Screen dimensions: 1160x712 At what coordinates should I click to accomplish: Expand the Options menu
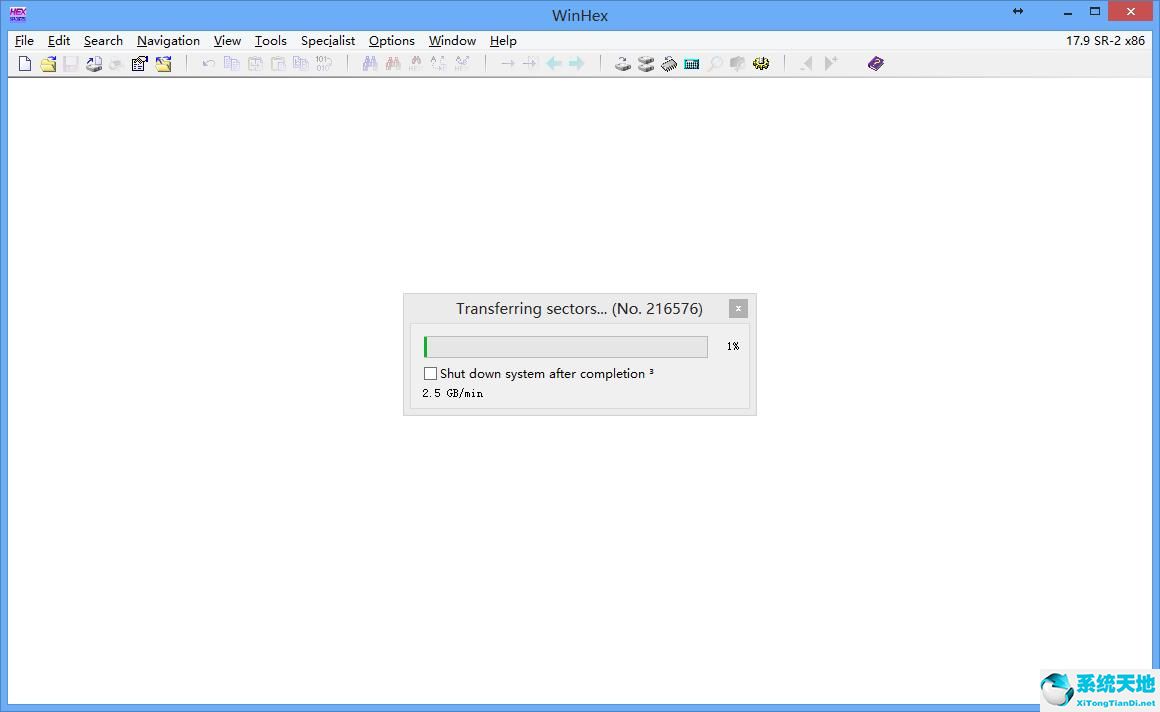(x=391, y=41)
